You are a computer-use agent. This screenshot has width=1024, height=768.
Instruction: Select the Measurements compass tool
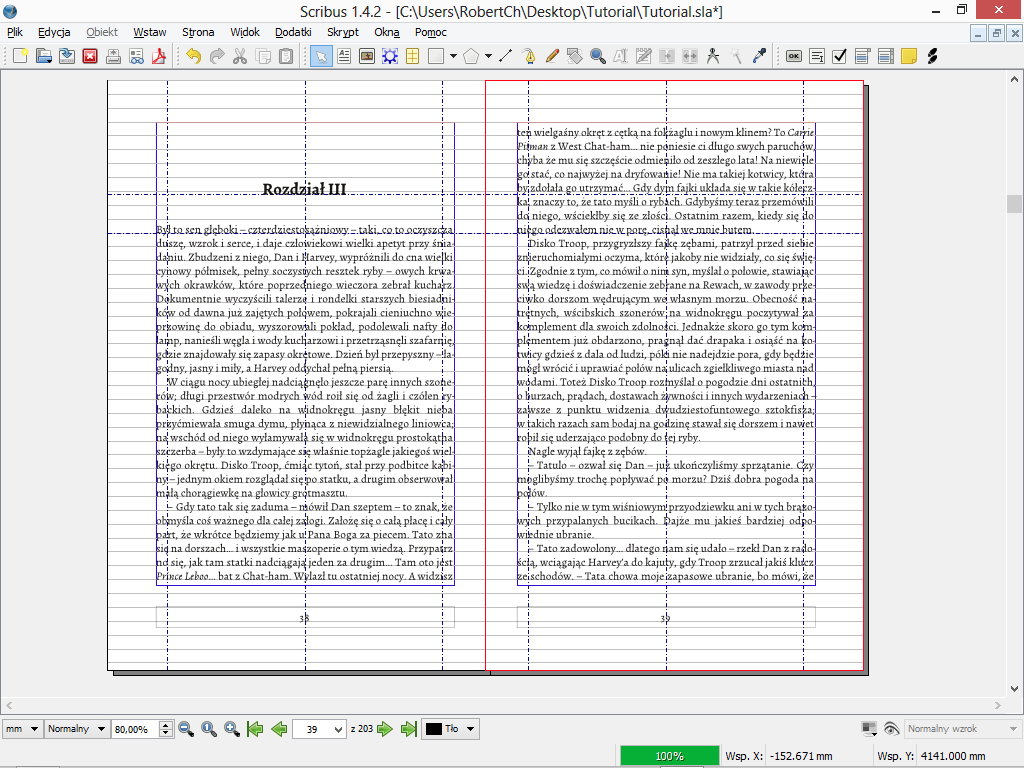713,56
